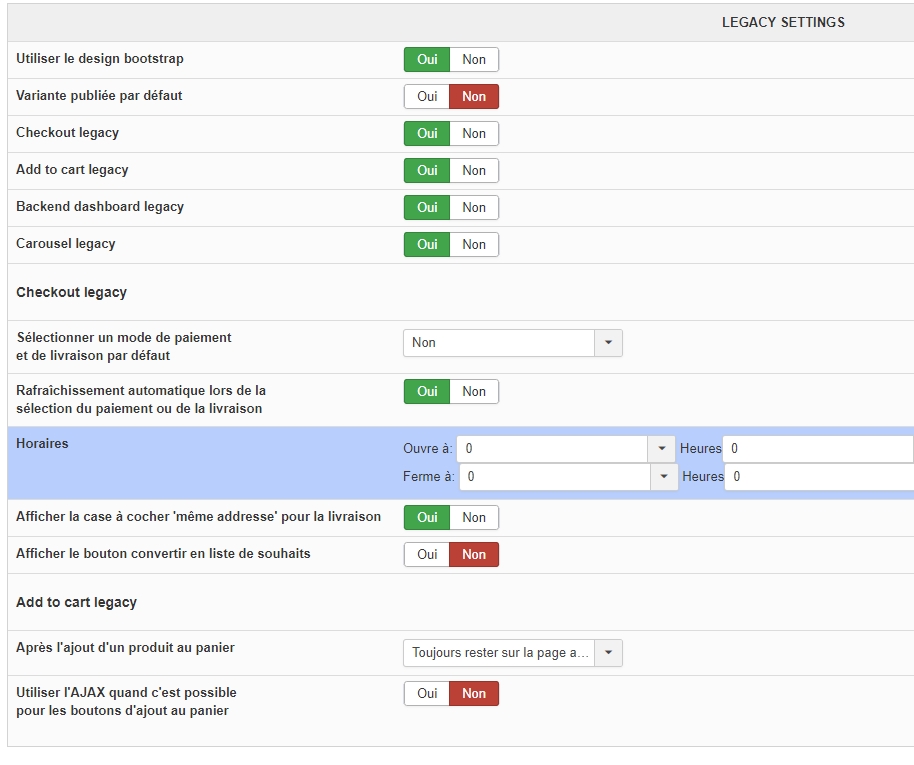Open 'Après l'ajout d'un produit au panier' dropdown
Image resolution: width=914 pixels, height=765 pixels.
click(512, 653)
